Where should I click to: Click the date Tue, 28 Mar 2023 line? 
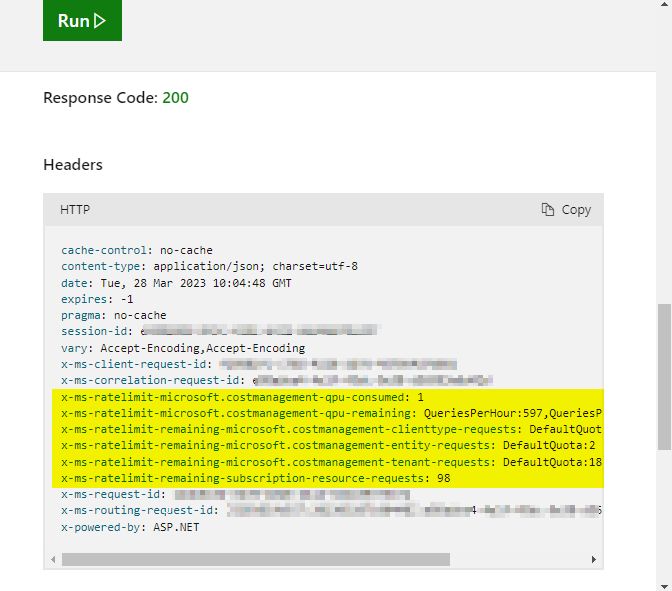pyautogui.click(x=176, y=283)
